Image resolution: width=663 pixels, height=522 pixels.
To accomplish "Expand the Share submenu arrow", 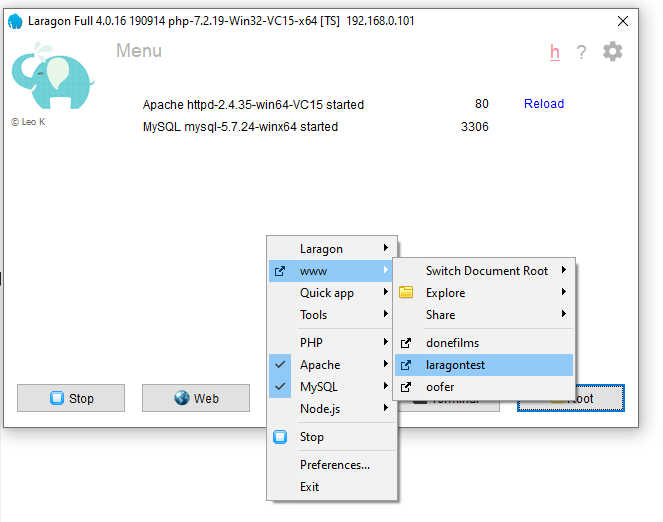I will pyautogui.click(x=564, y=314).
